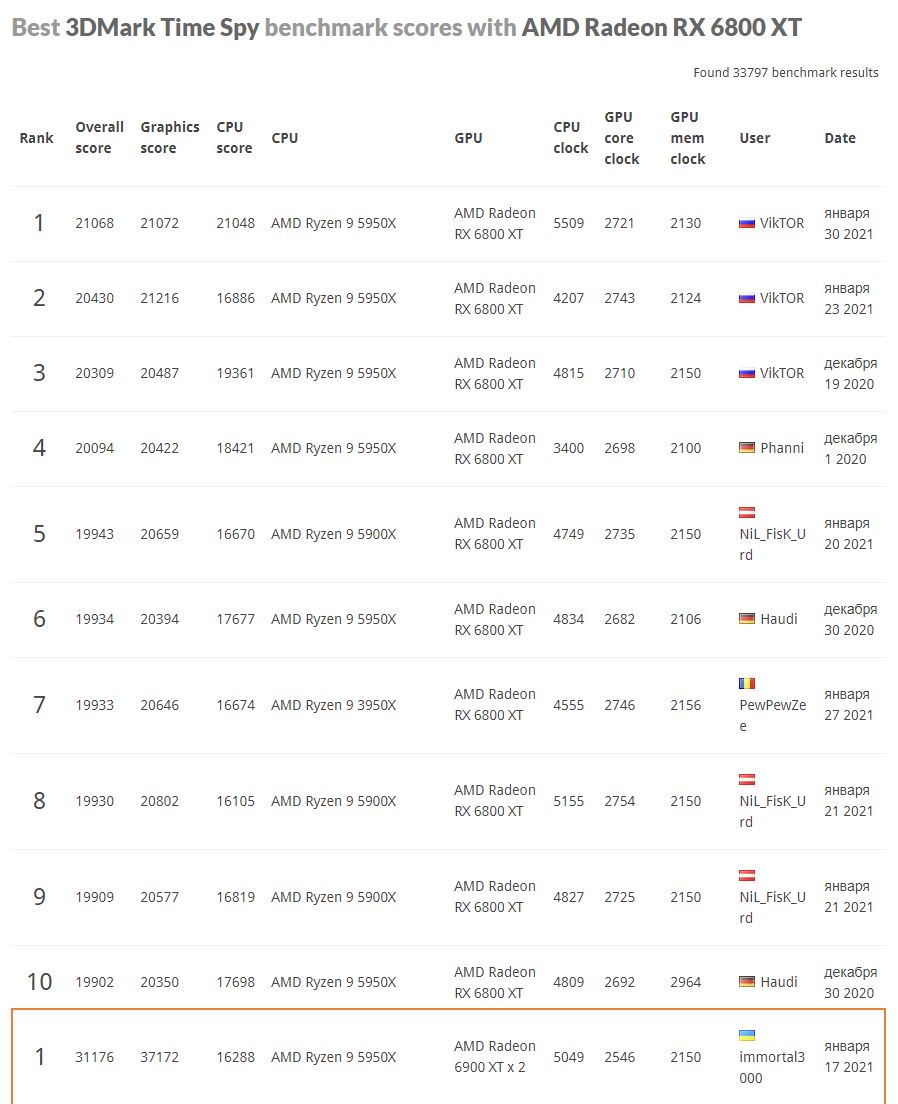Click the Austrian flag in the rank 5 row

(x=747, y=513)
